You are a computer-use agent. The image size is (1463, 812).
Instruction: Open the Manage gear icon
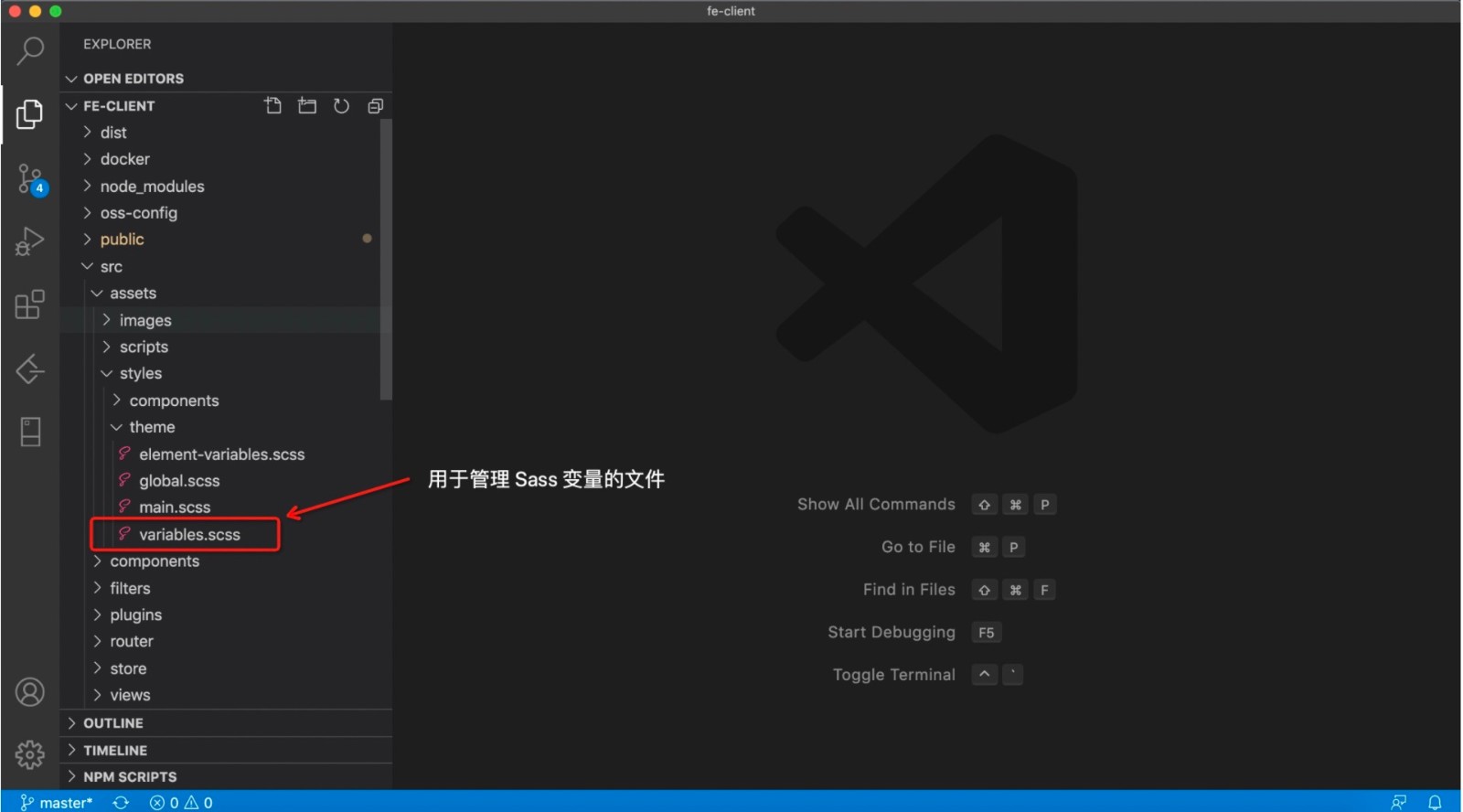point(30,755)
